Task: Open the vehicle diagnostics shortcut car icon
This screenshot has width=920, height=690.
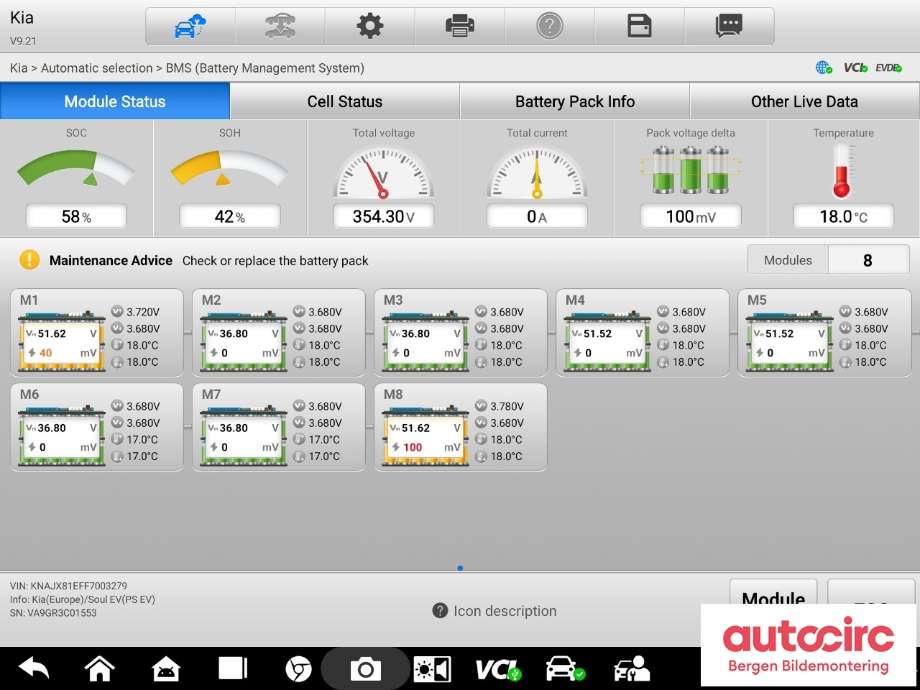Action: 565,669
